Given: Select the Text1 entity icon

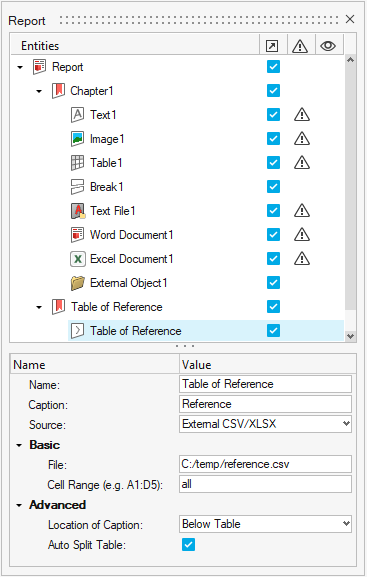Looking at the screenshot, I should pyautogui.click(x=77, y=115).
